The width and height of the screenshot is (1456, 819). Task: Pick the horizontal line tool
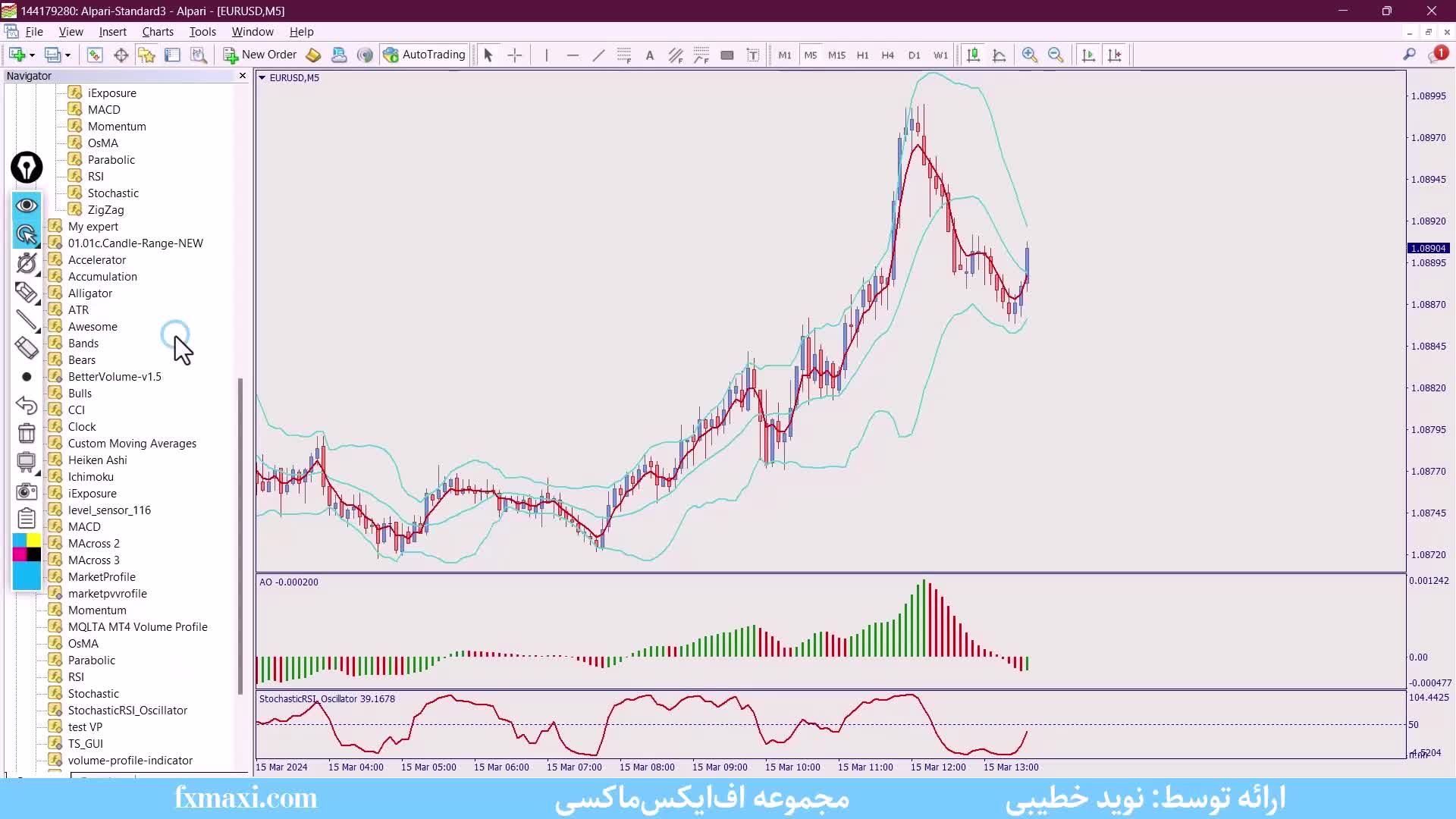point(573,55)
